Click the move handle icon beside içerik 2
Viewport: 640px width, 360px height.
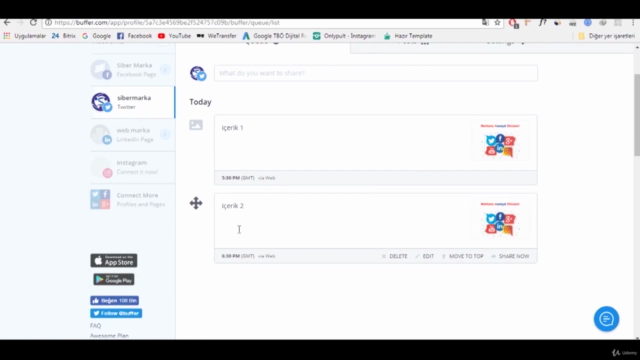tap(196, 203)
